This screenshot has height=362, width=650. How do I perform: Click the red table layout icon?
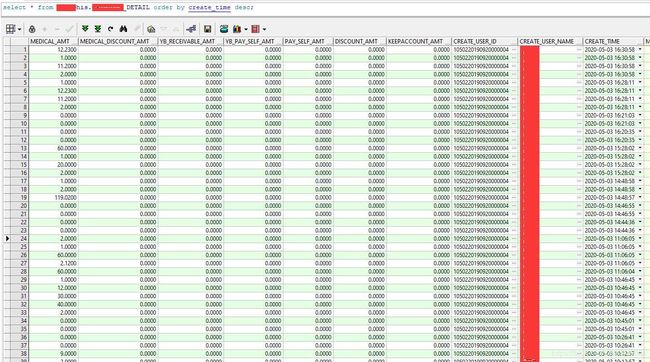255,29
